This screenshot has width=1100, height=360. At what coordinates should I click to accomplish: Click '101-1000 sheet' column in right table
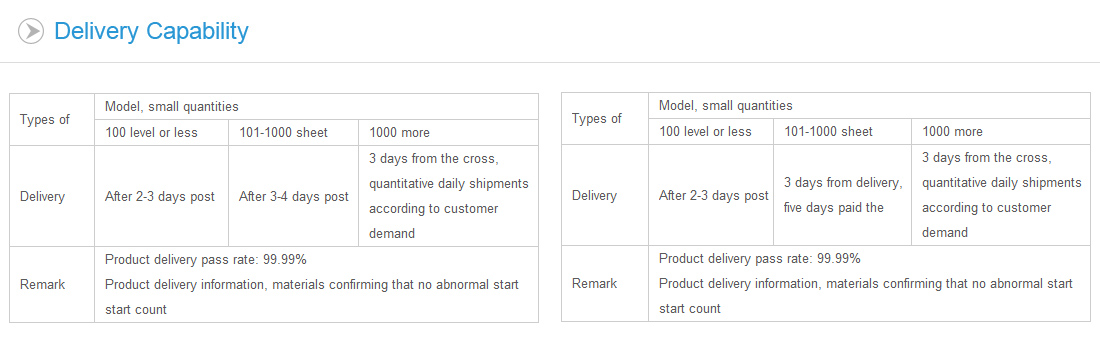(843, 132)
